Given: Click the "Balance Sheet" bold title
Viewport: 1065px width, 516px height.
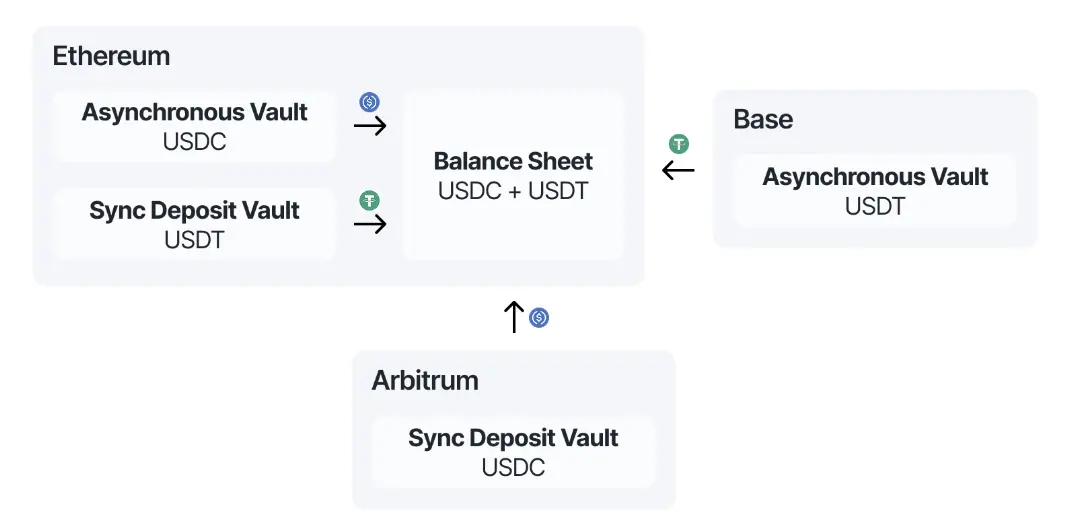Looking at the screenshot, I should coord(513,162).
